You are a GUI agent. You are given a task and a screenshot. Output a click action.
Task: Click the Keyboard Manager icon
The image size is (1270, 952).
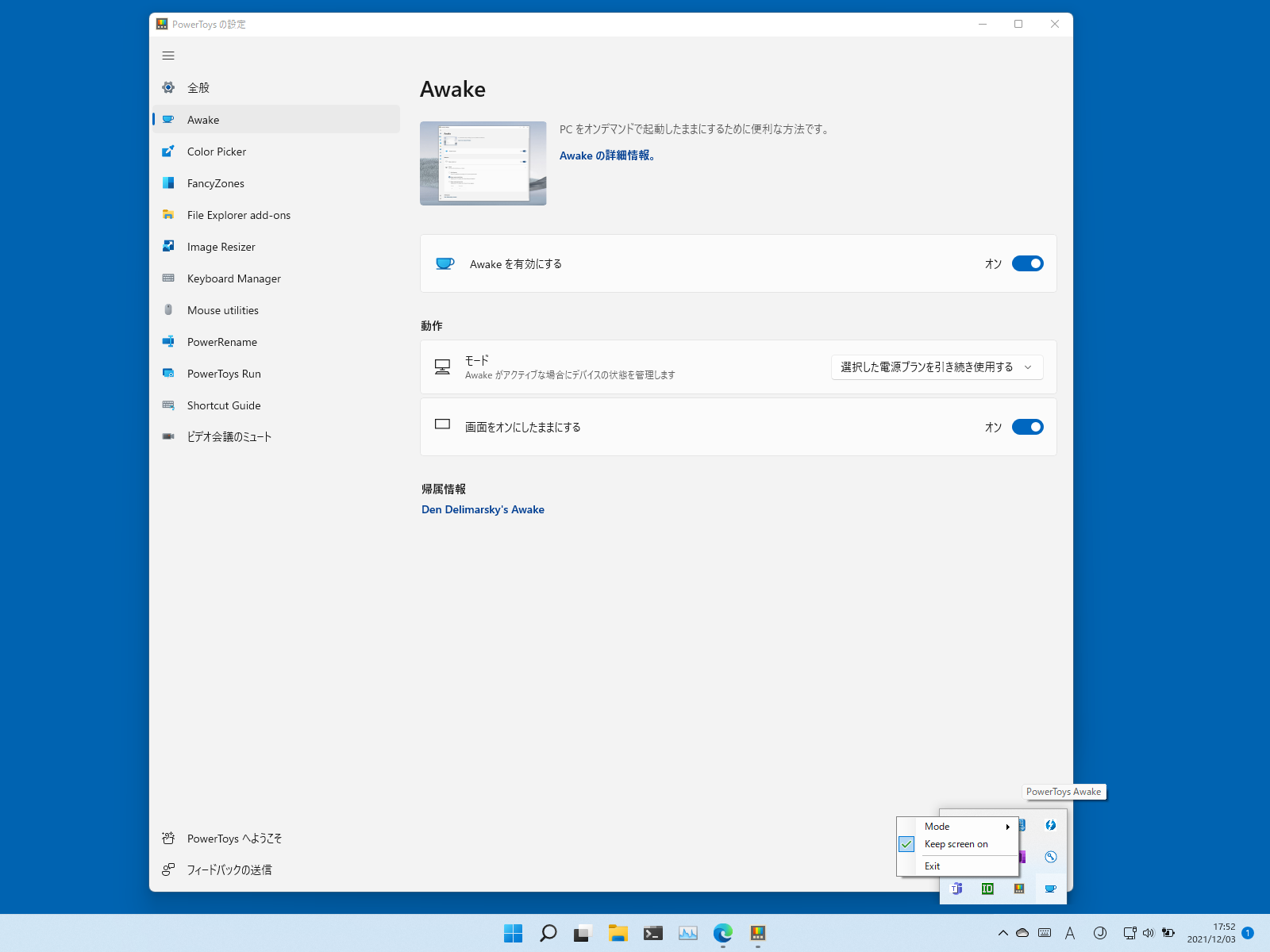168,278
